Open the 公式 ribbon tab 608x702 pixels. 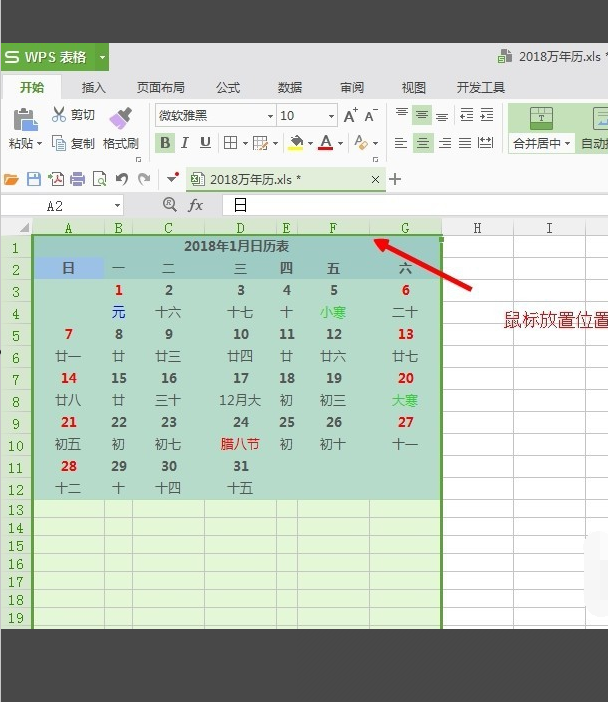tap(228, 87)
